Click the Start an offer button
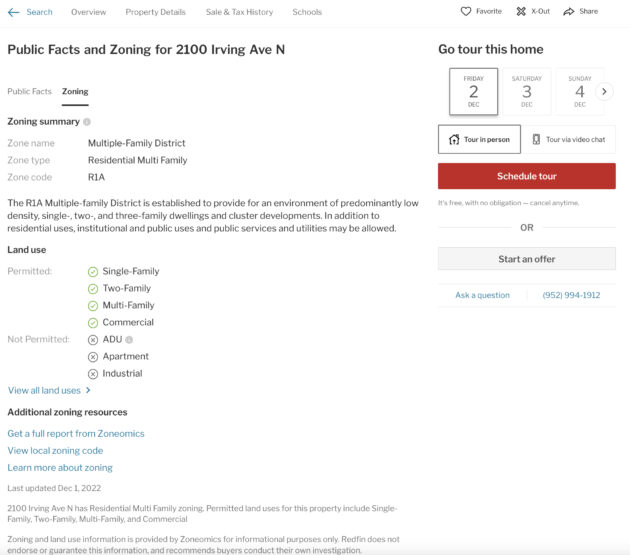Viewport: 630px width, 555px height. 527,259
